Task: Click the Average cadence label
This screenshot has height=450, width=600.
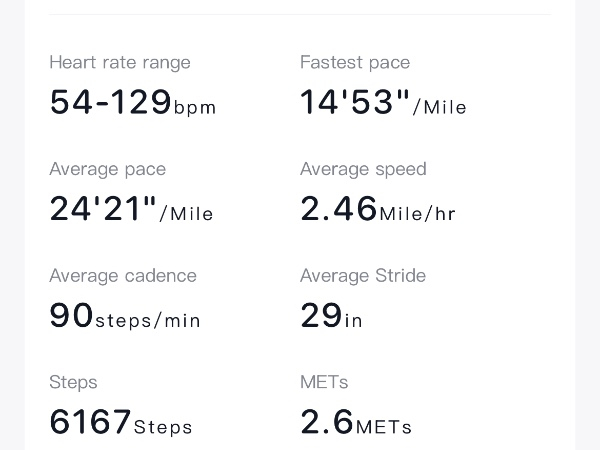Action: pyautogui.click(x=122, y=275)
